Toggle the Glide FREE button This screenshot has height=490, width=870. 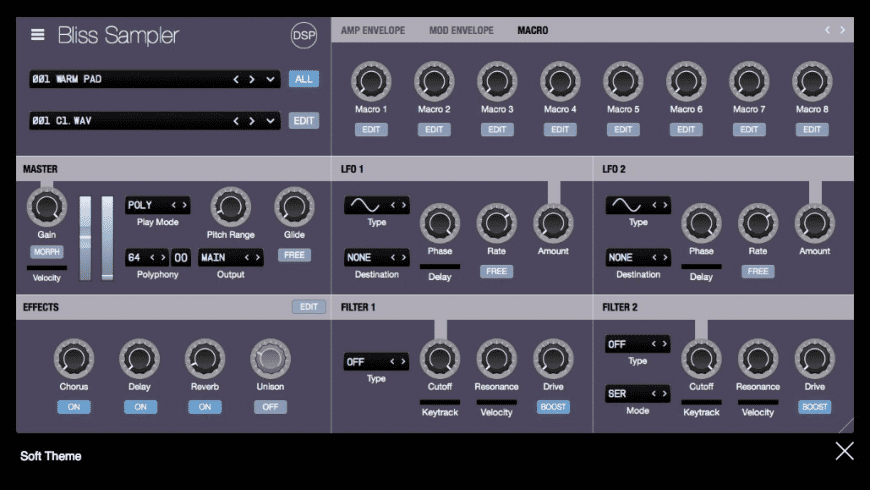coord(294,255)
